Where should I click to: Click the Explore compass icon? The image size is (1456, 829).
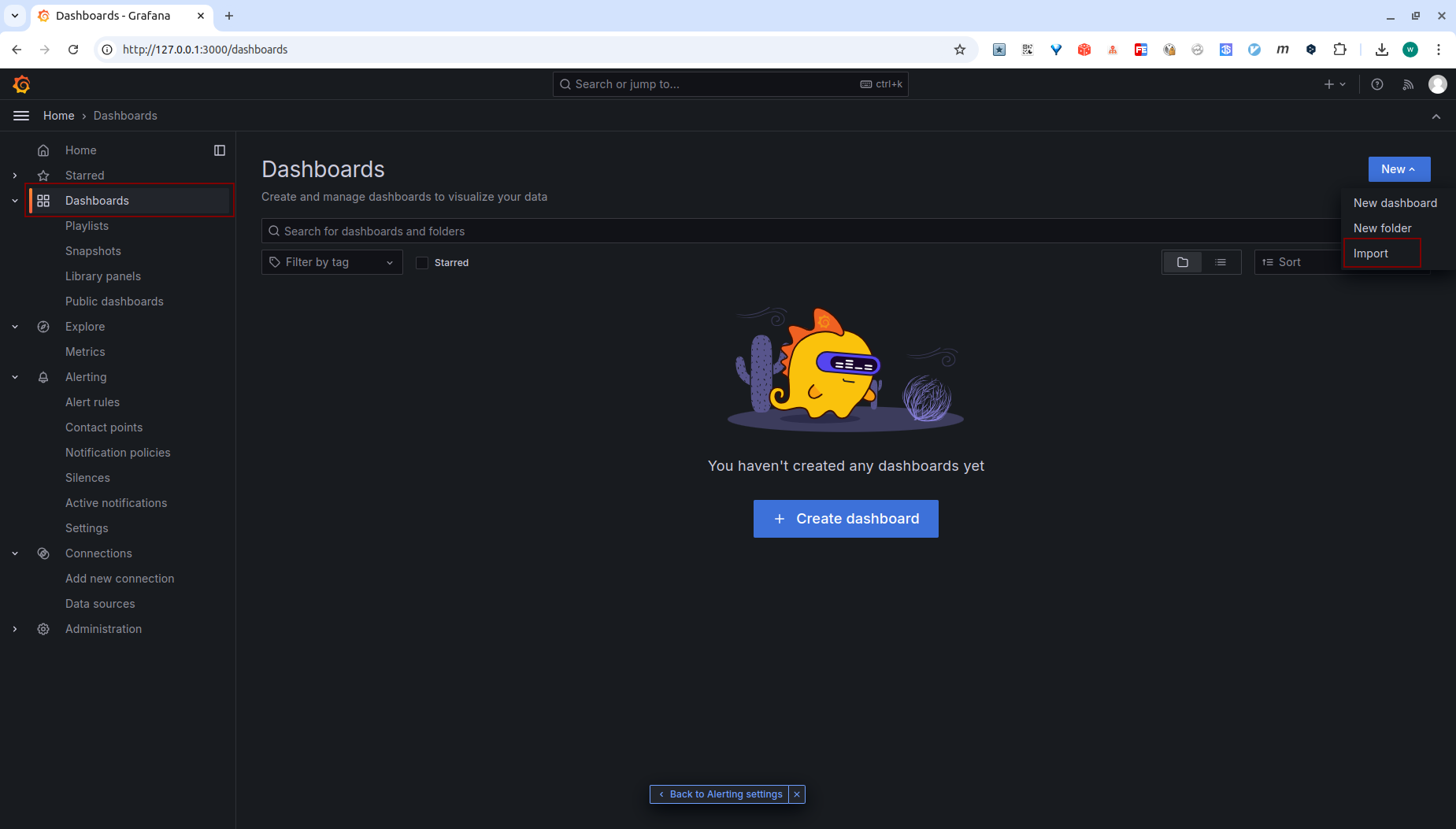tap(43, 327)
